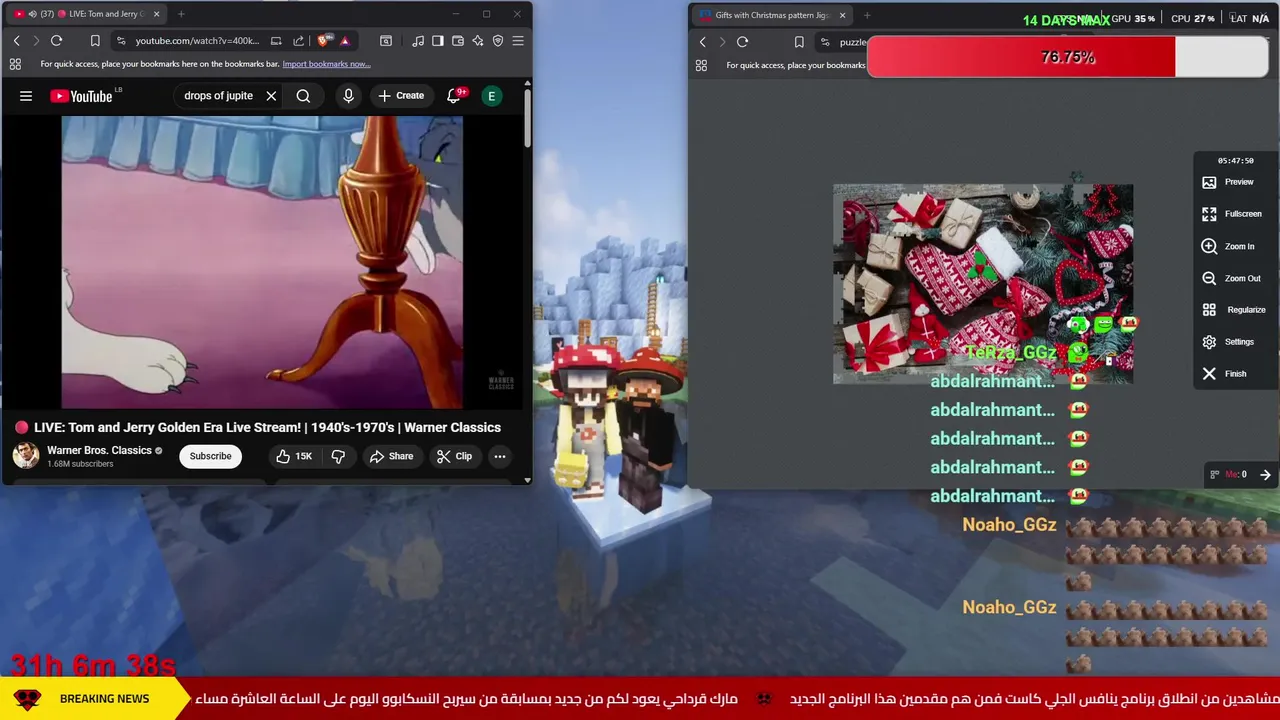Screen dimensions: 1280x720
Task: Click the Tom and Jerry video player
Action: tap(262, 262)
